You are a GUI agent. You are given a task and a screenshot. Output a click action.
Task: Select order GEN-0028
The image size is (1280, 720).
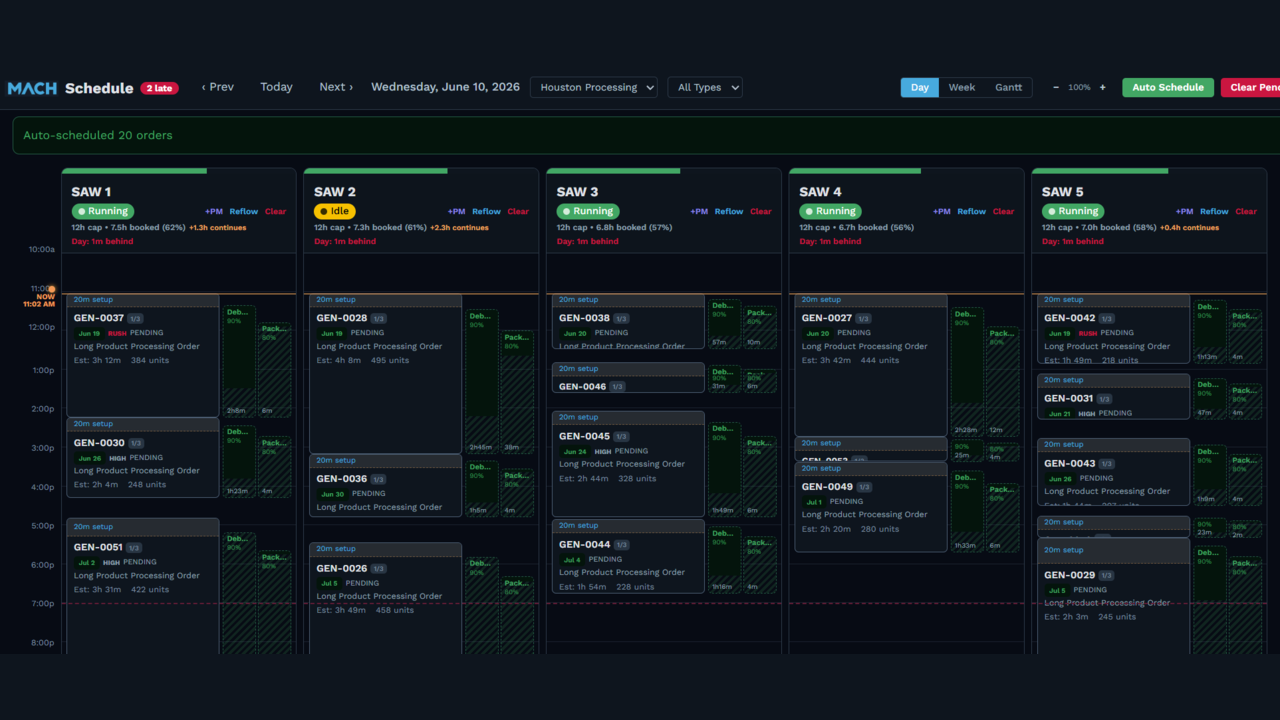click(386, 374)
